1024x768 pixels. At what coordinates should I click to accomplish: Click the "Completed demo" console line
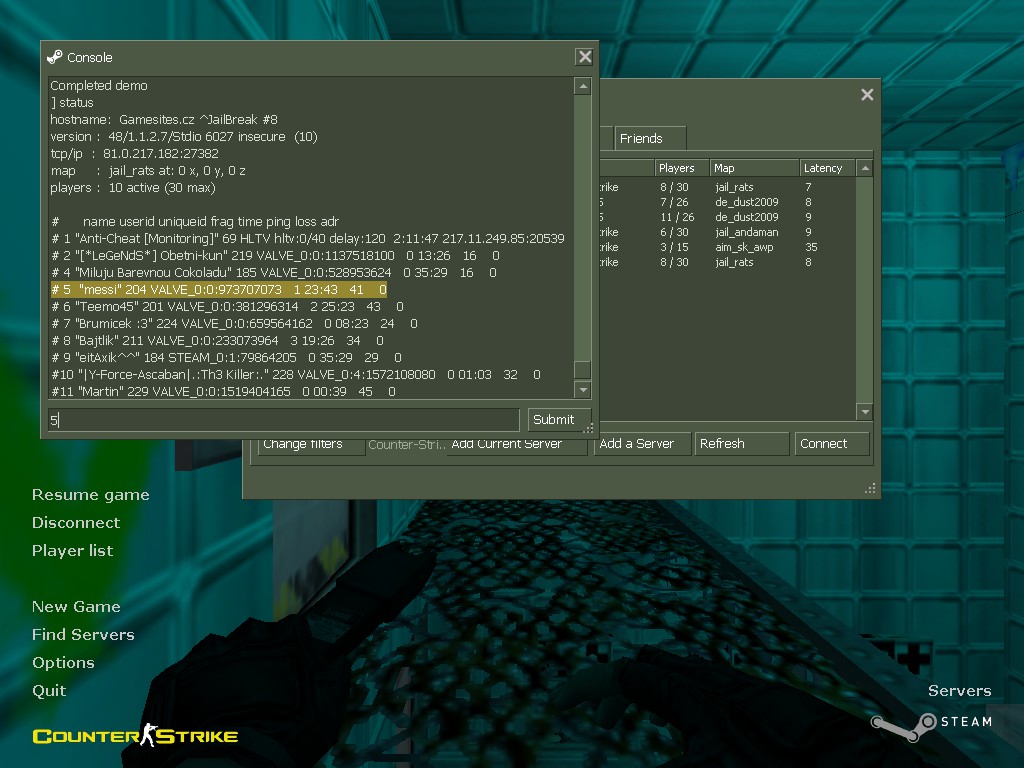point(99,86)
